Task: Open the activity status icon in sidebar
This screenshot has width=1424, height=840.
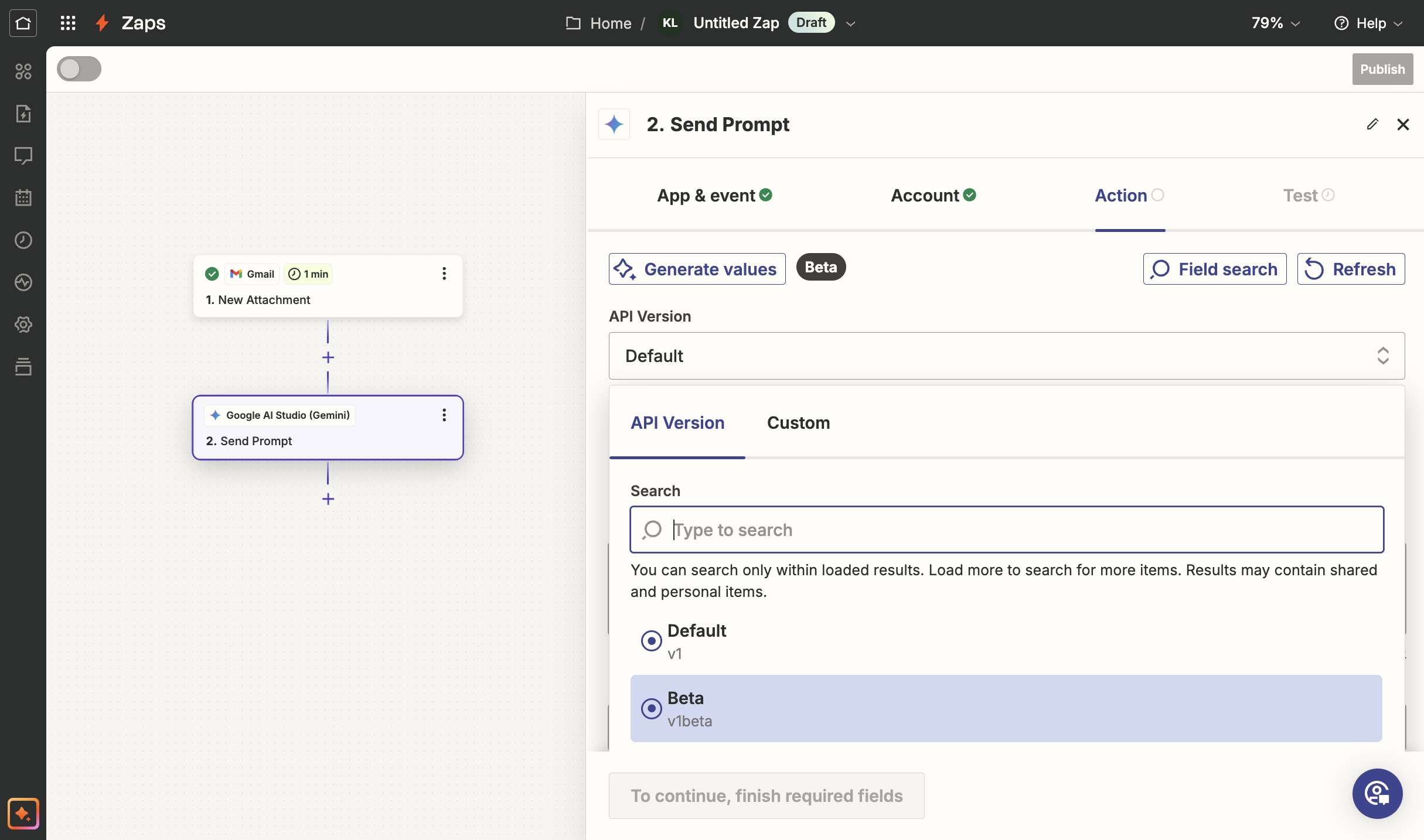Action: click(x=23, y=282)
